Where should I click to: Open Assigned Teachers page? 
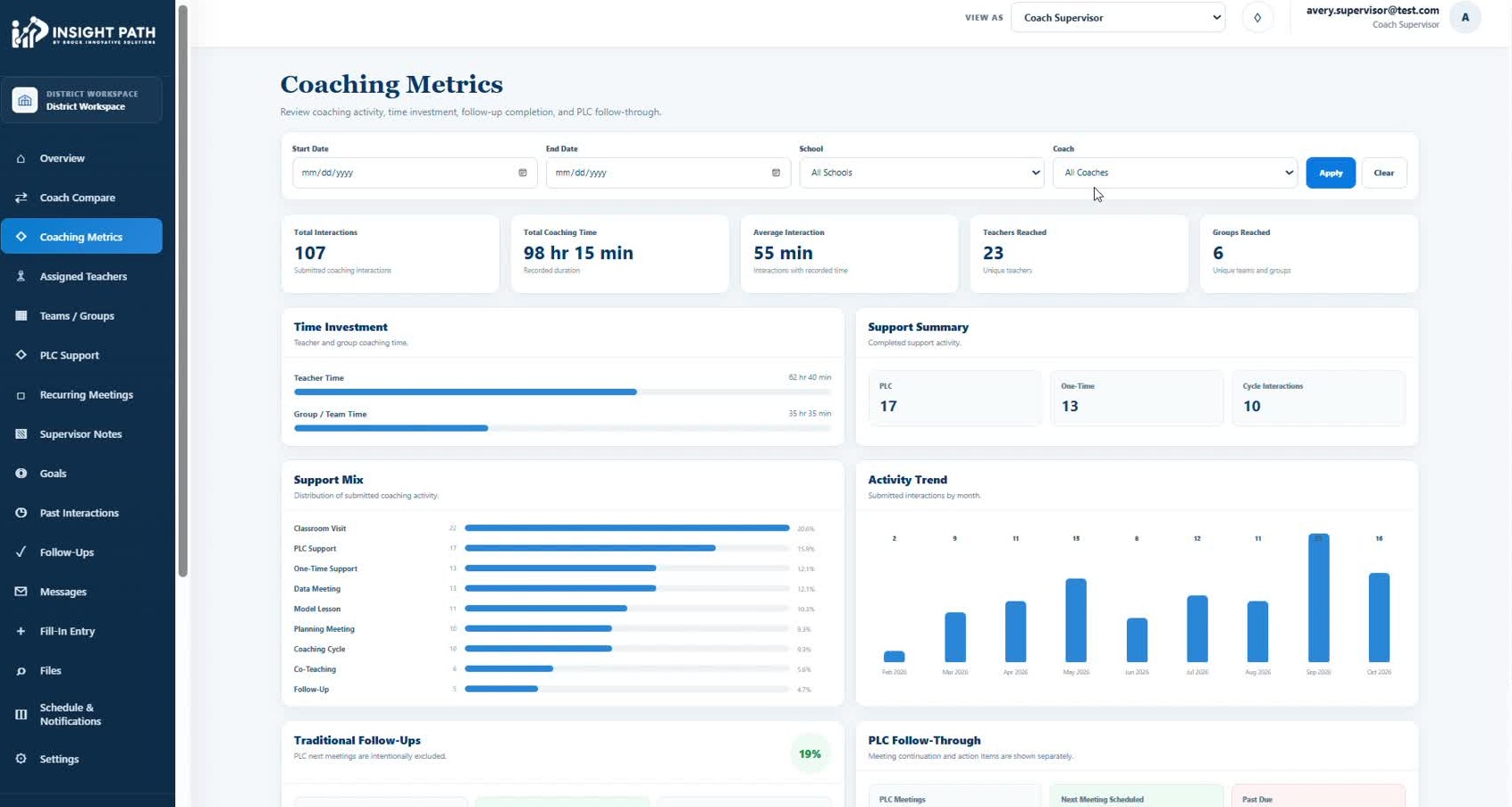pyautogui.click(x=81, y=276)
